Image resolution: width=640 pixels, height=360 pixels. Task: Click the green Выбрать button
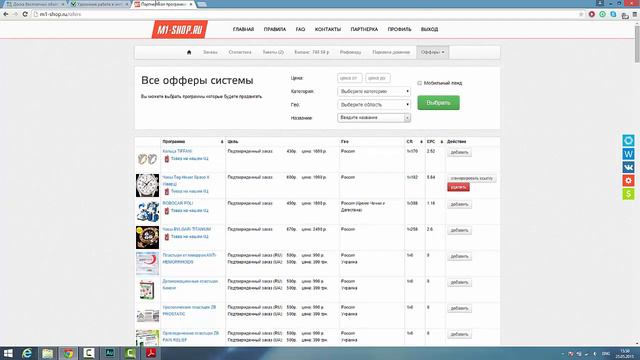click(x=438, y=103)
